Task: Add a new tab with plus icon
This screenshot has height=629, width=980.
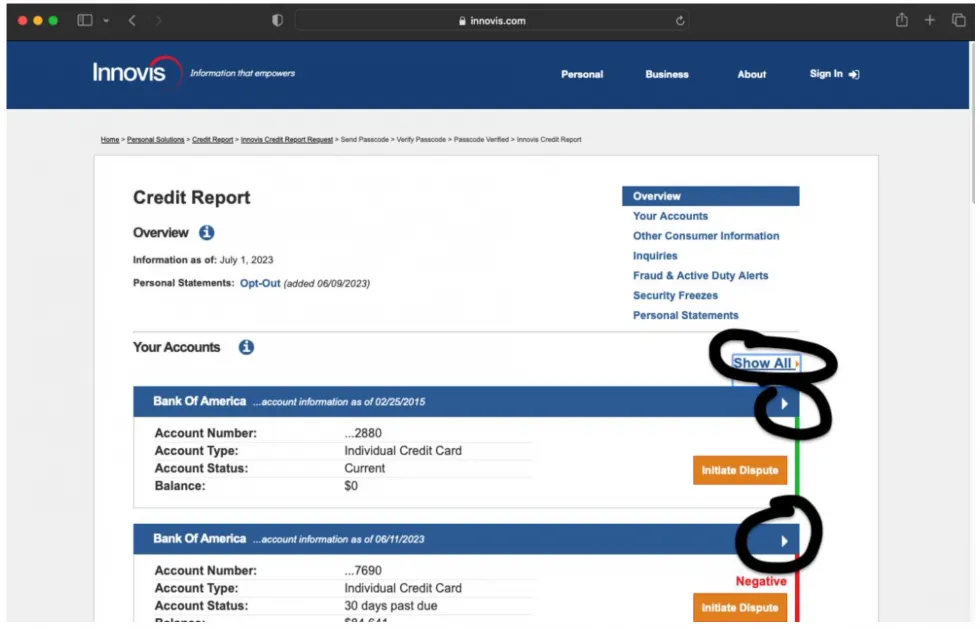Action: (x=930, y=20)
